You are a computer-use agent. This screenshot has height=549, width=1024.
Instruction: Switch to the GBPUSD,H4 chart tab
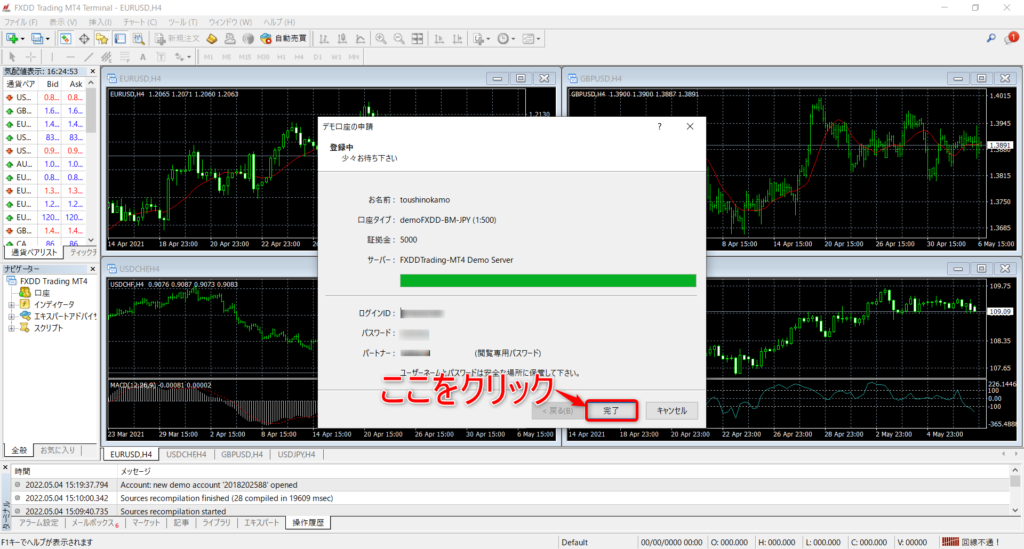242,454
